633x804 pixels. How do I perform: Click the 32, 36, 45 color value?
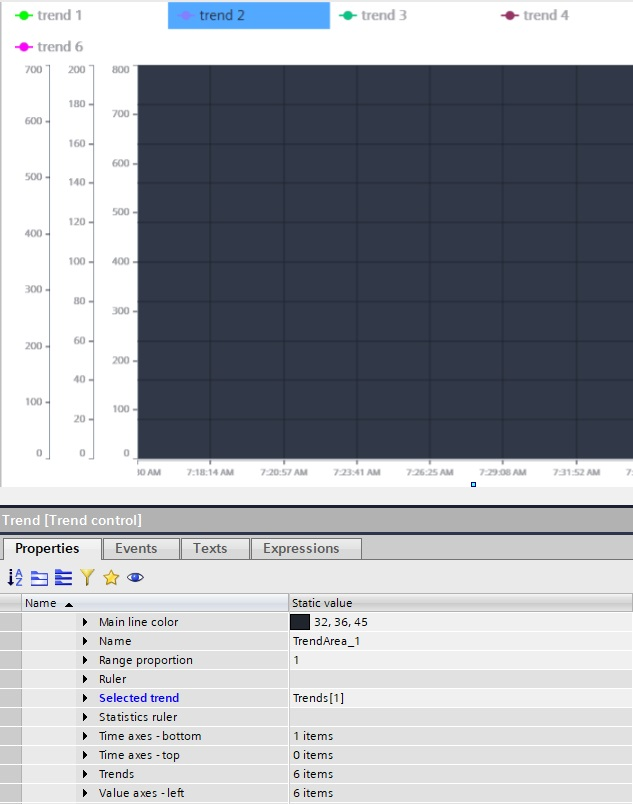(x=341, y=622)
